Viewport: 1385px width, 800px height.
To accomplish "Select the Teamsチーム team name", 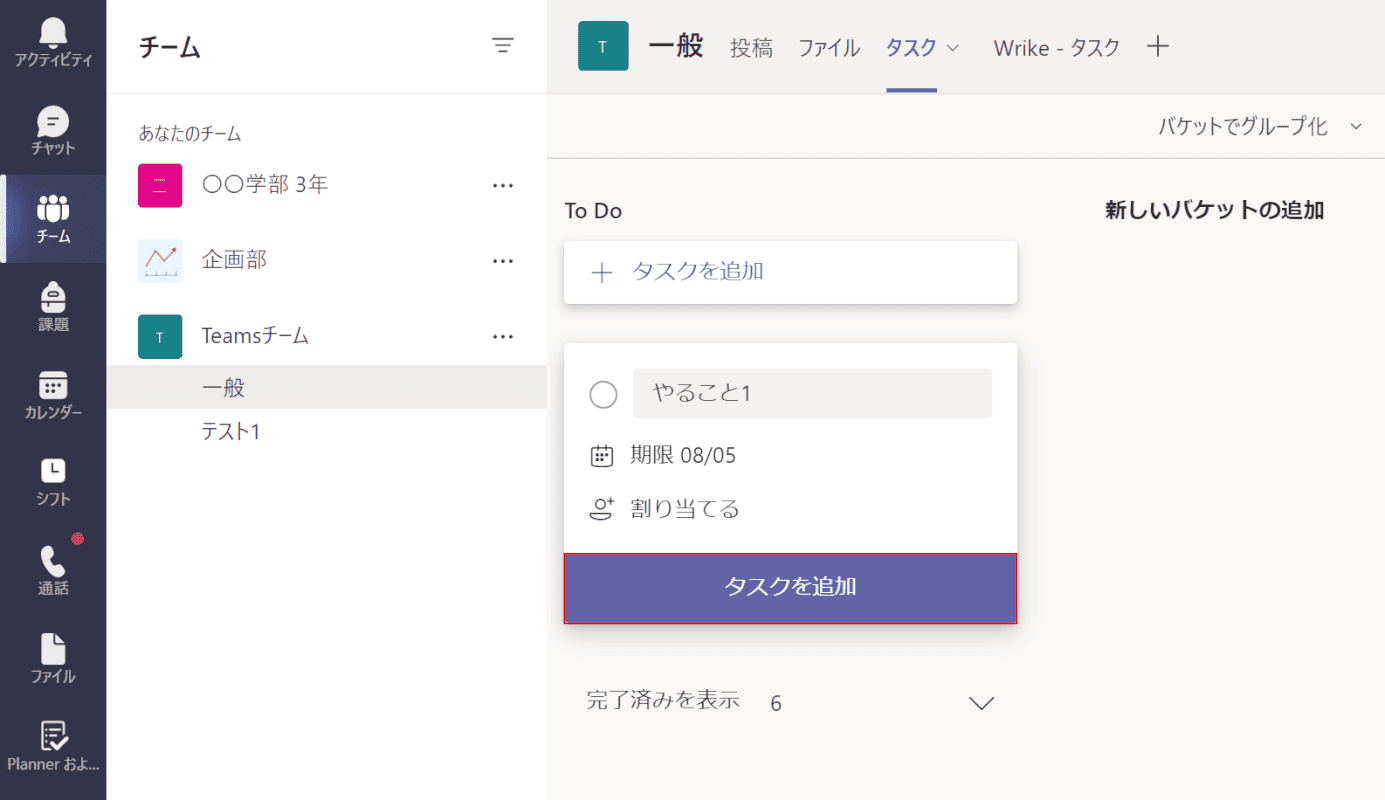I will 255,336.
